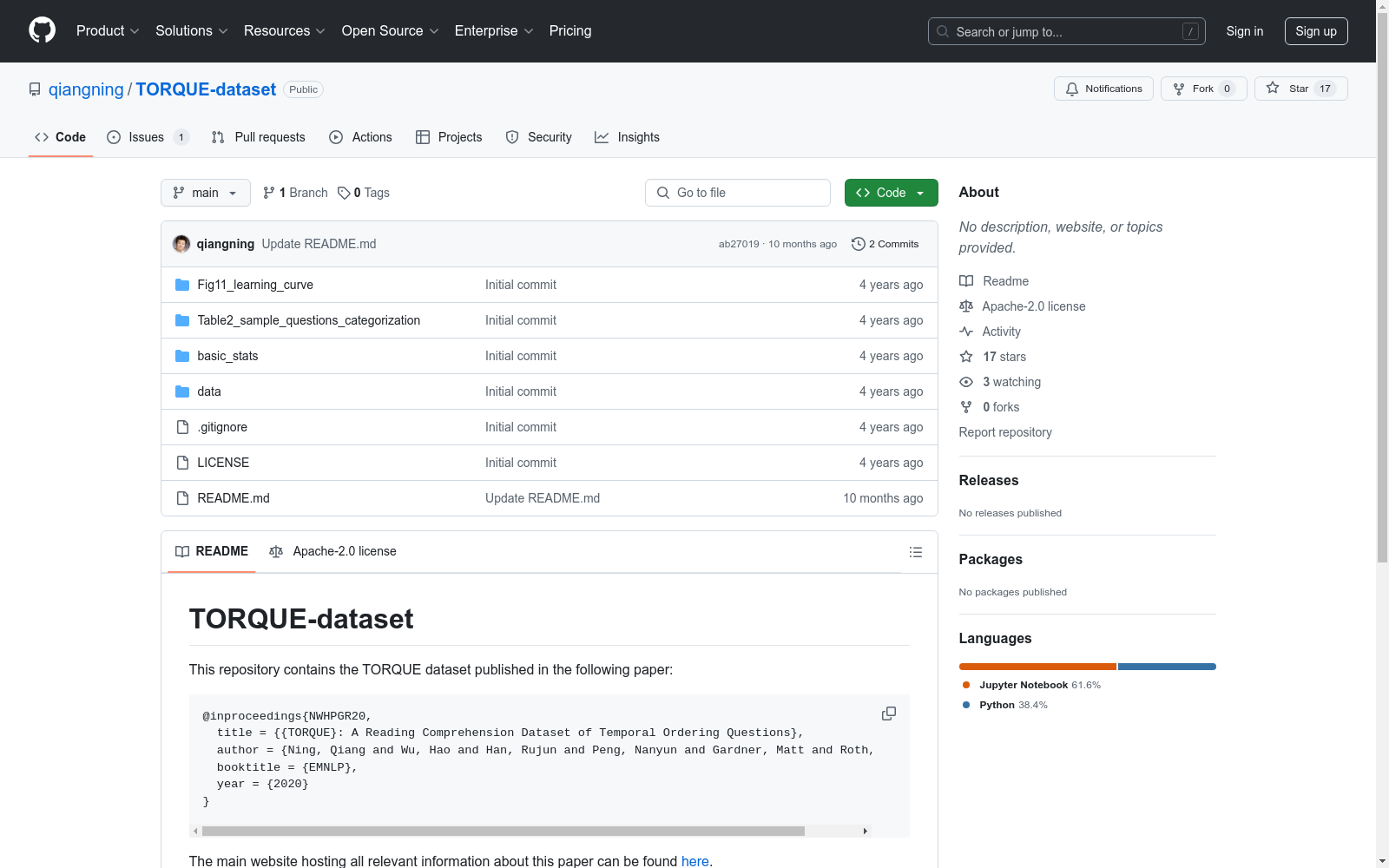Click the Search or jump to field
The width and height of the screenshot is (1389, 868).
1067,31
